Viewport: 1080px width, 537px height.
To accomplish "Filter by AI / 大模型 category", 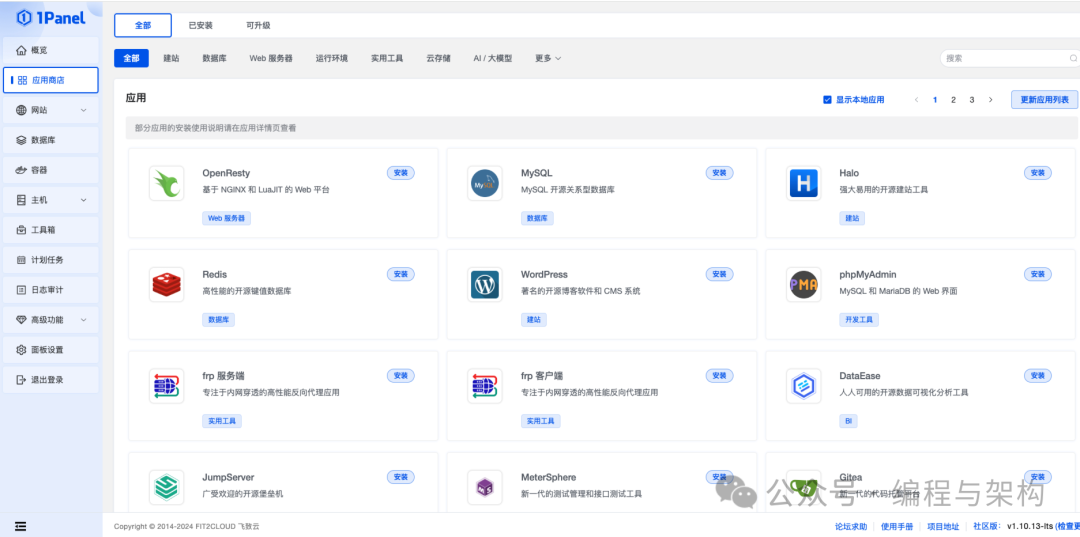I will pyautogui.click(x=492, y=59).
